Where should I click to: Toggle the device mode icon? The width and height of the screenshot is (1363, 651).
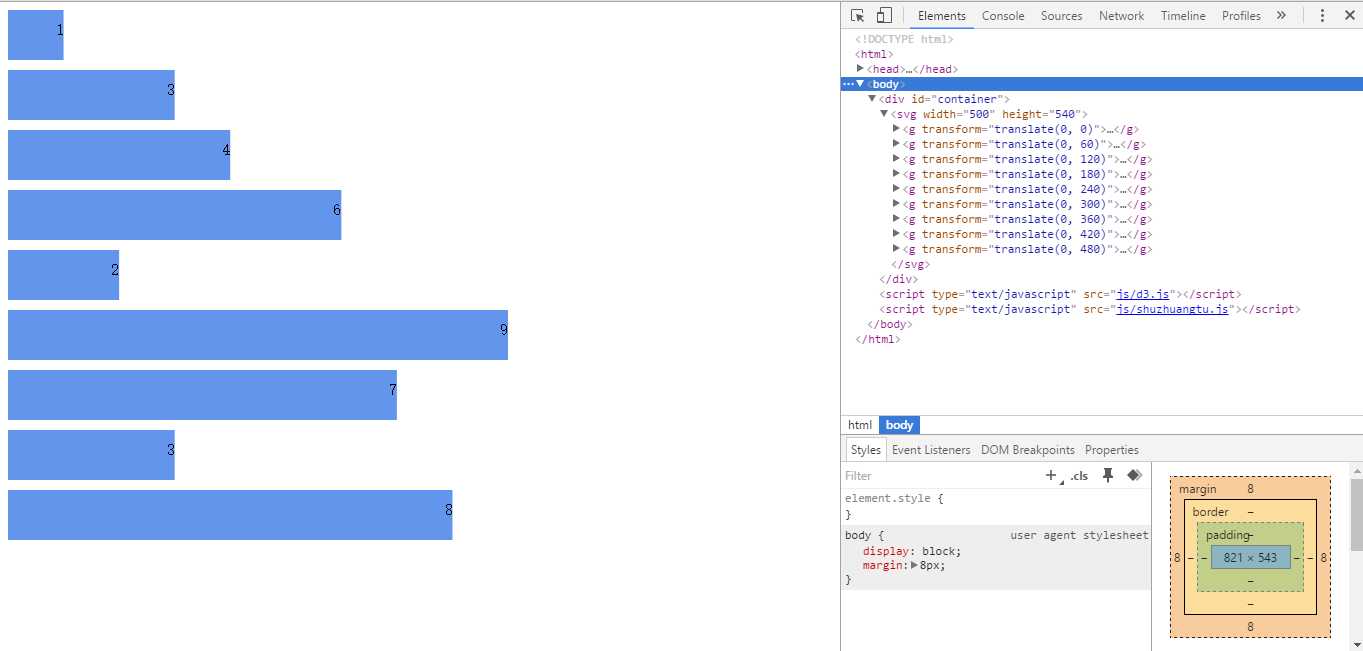pyautogui.click(x=884, y=15)
